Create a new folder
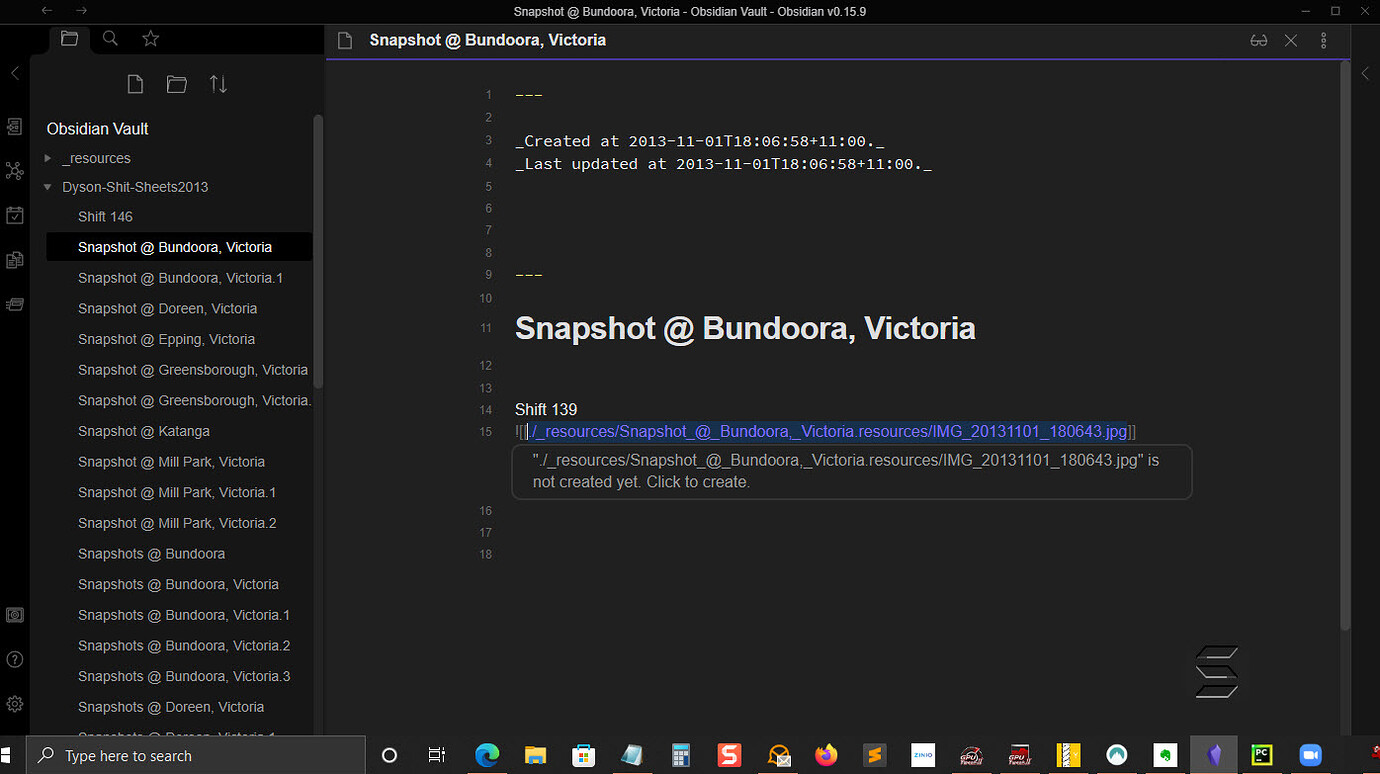Viewport: 1380px width, 774px height. (177, 84)
